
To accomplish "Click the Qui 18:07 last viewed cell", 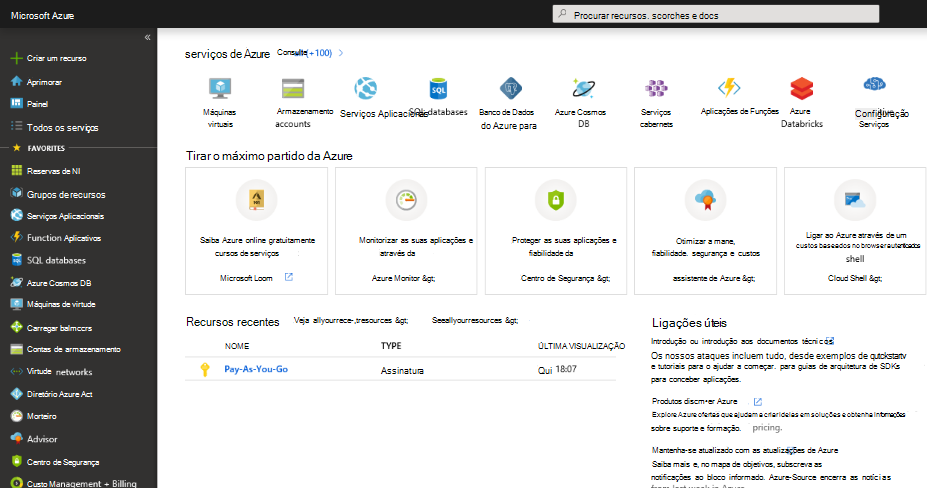I will pos(557,370).
